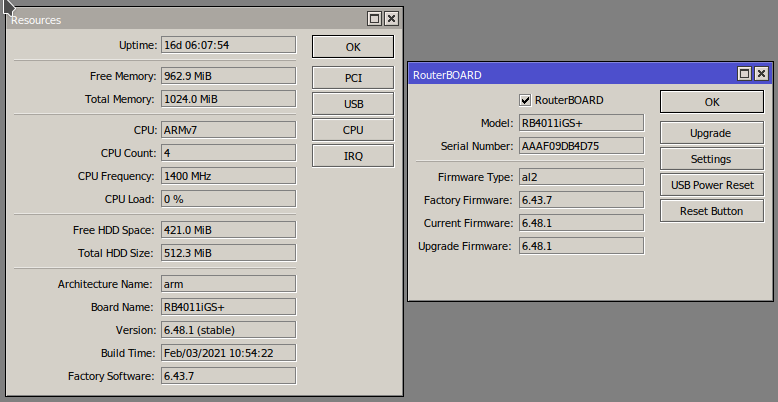The image size is (778, 402).
Task: Close the Resources window
Action: (391, 19)
